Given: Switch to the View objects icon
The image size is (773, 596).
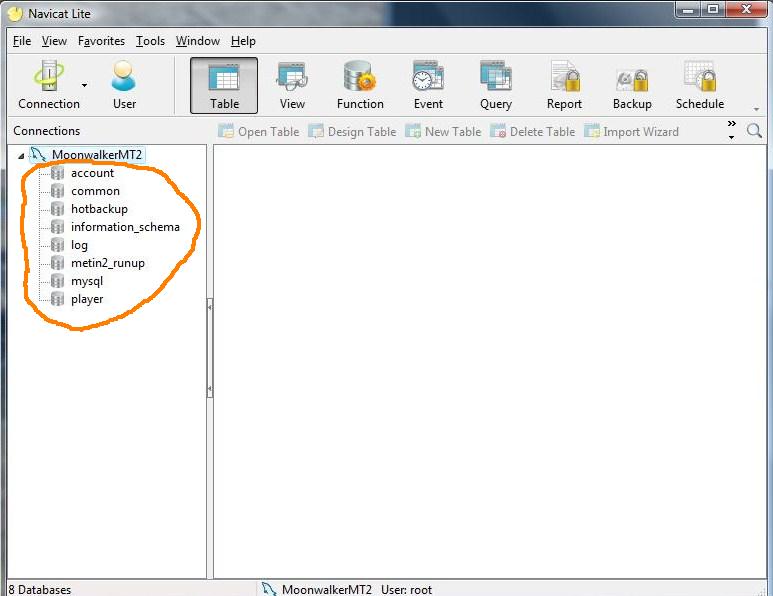Looking at the screenshot, I should (292, 85).
